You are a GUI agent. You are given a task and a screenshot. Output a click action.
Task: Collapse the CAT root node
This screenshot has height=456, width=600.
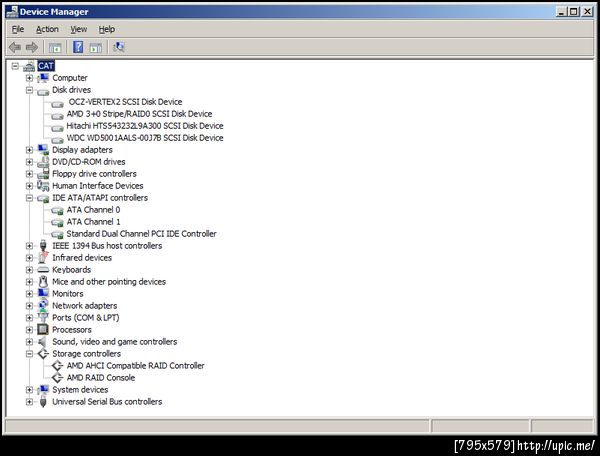[x=15, y=66]
